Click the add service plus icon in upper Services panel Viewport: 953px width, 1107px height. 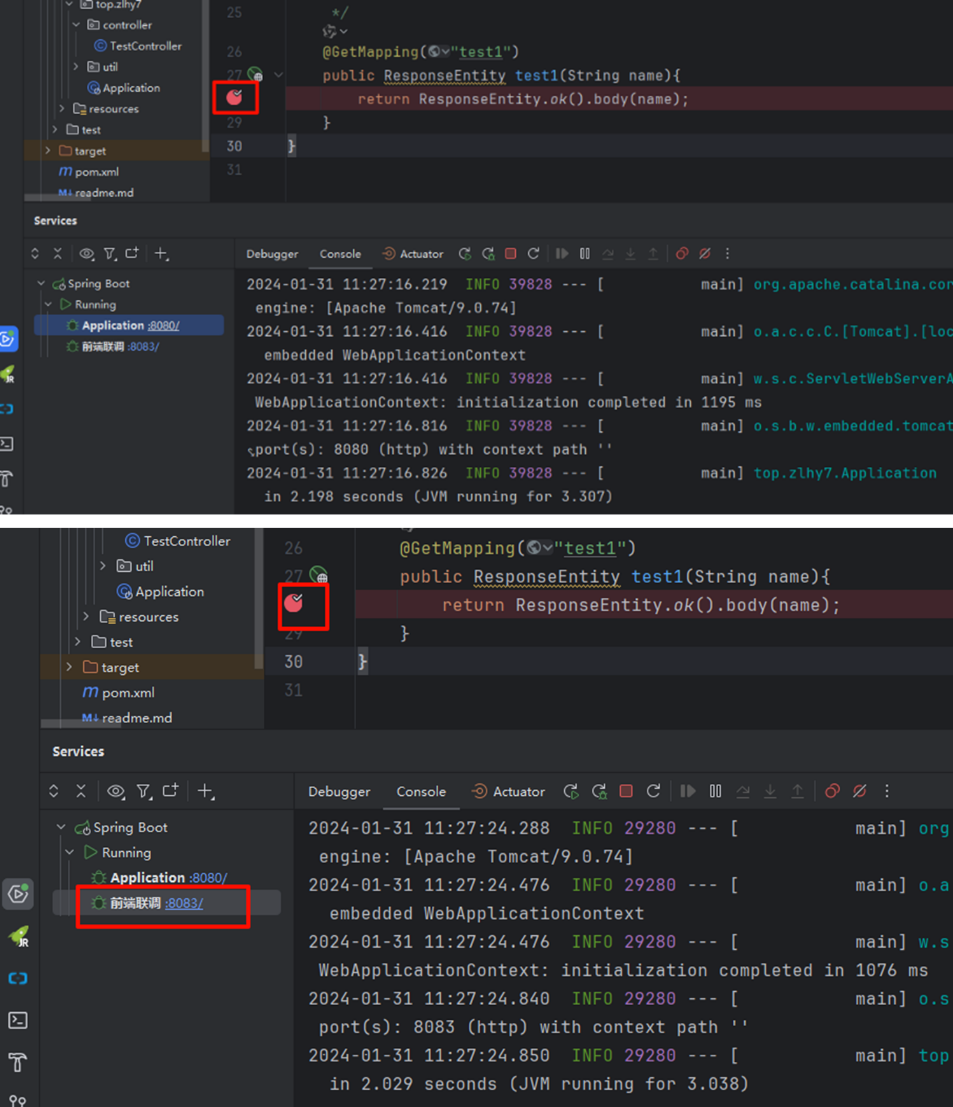(161, 254)
